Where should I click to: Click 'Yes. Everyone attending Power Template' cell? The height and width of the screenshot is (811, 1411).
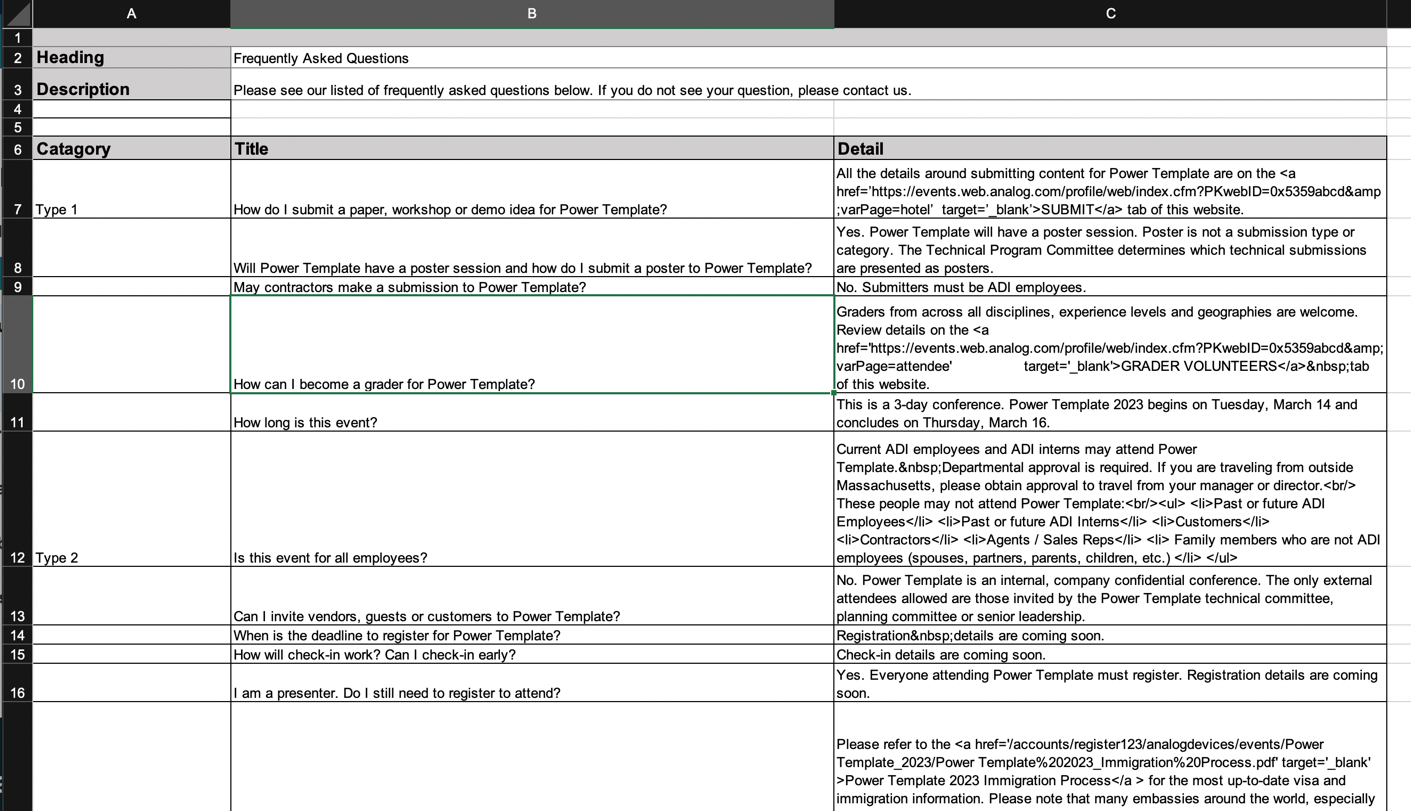coord(1110,683)
